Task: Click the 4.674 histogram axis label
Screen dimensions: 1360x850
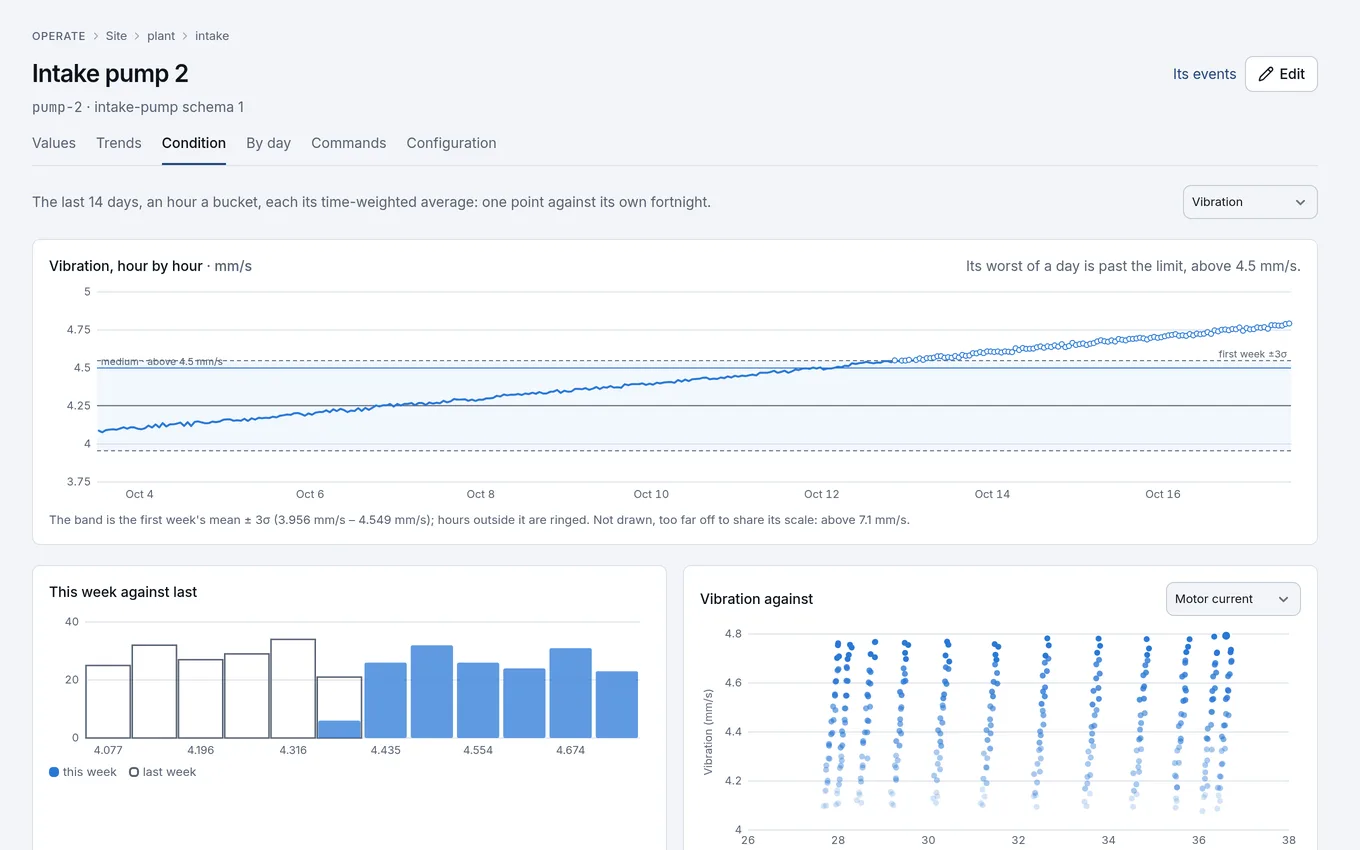Action: pyautogui.click(x=570, y=750)
